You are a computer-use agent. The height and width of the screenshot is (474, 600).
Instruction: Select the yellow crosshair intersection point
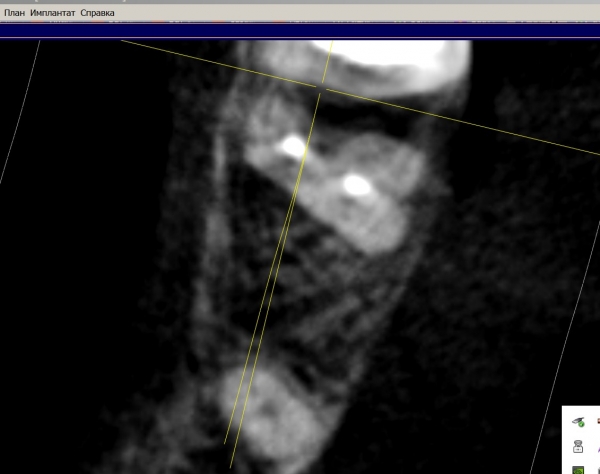(321, 89)
